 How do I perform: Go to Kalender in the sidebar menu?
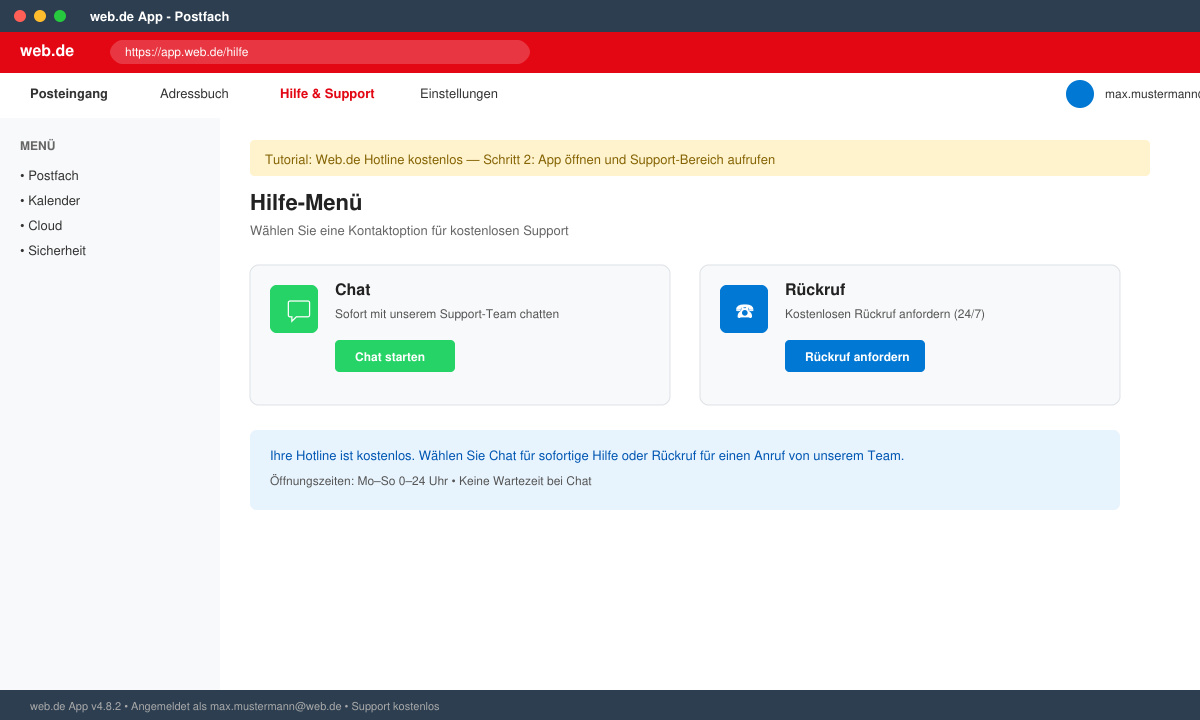point(50,201)
